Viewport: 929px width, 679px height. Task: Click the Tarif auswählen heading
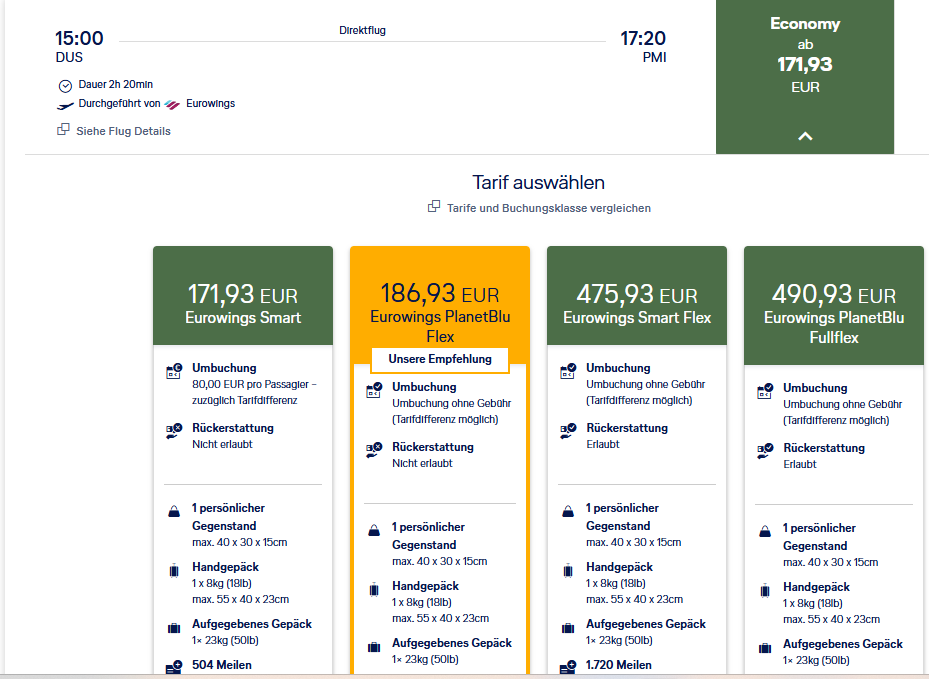click(x=538, y=182)
